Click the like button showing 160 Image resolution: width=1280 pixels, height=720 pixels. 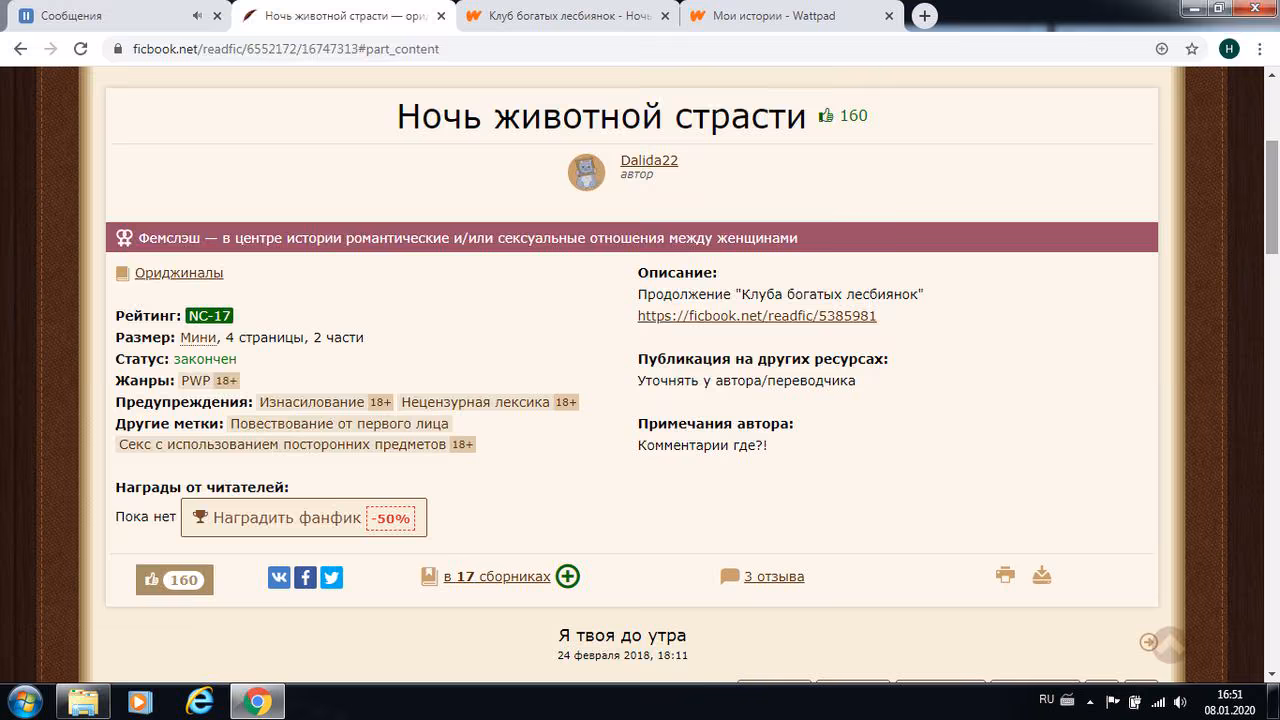pyautogui.click(x=174, y=580)
